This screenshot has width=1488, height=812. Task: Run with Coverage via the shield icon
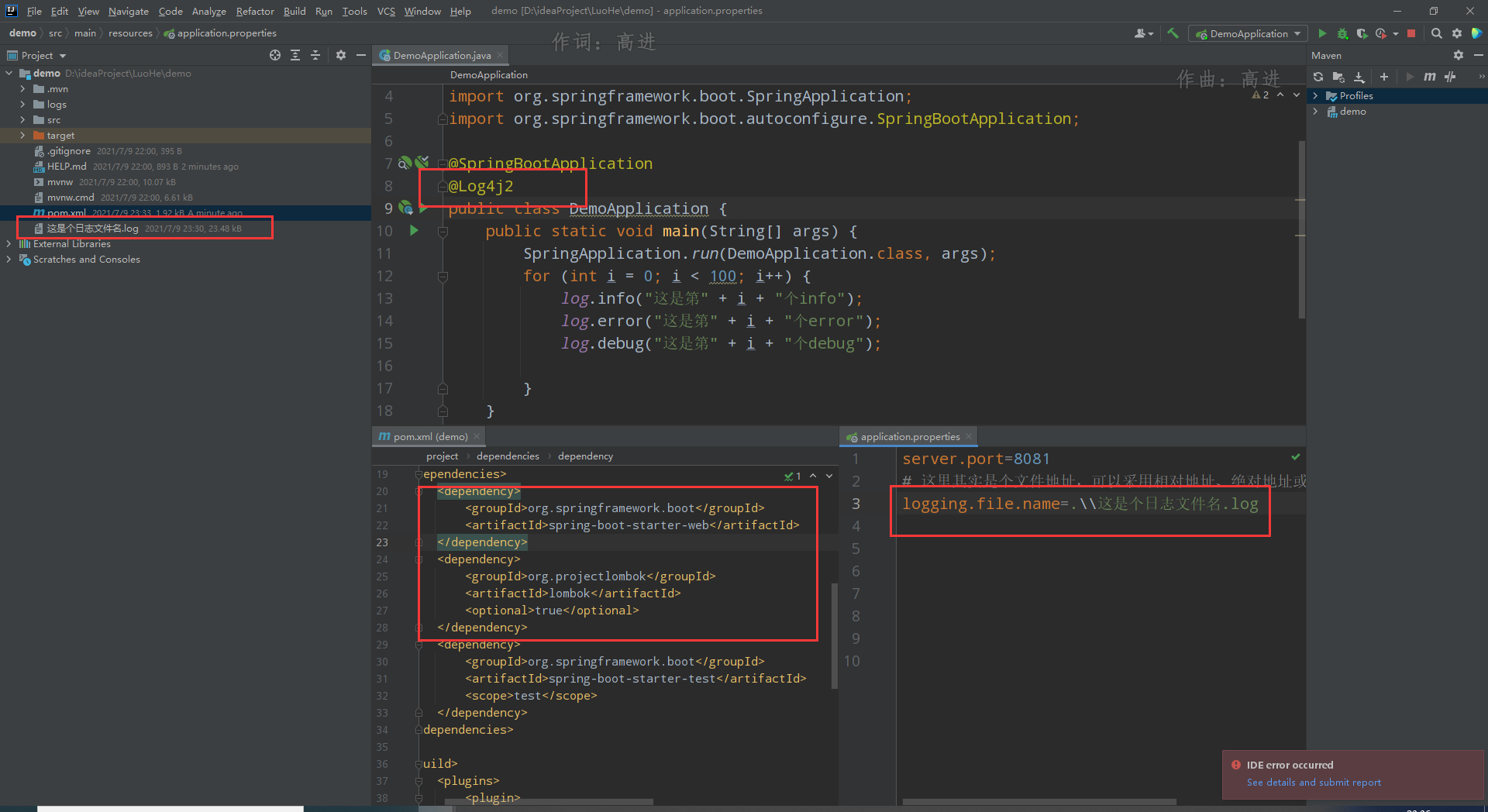pyautogui.click(x=1362, y=33)
